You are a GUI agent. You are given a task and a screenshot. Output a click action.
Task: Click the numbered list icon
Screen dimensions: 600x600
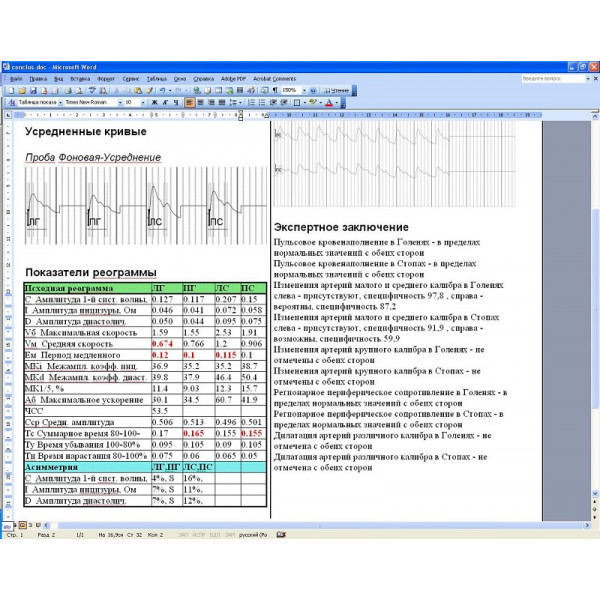pos(251,103)
